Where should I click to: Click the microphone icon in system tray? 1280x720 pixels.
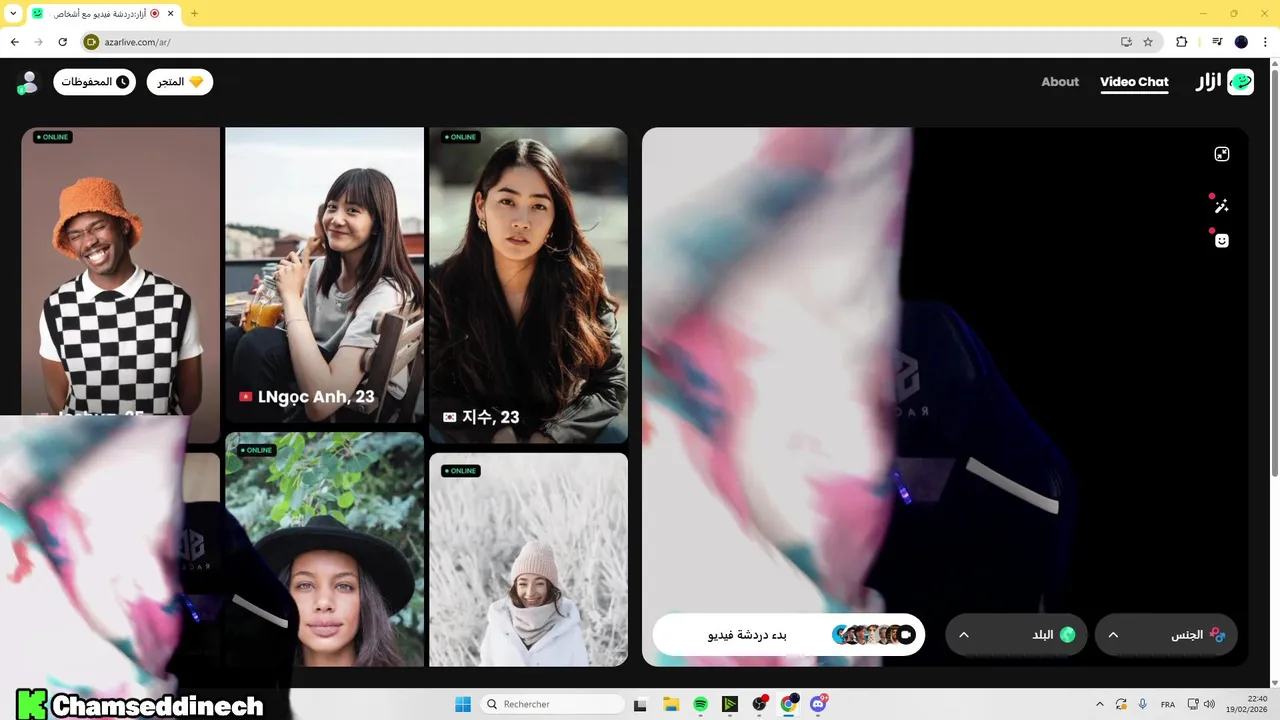coord(1143,704)
